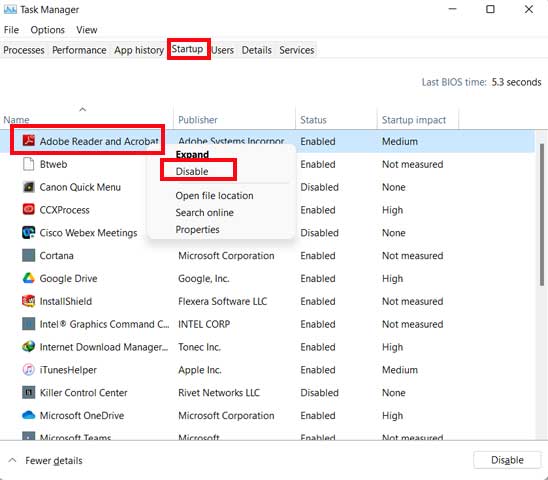Select the Internet Download Manager entry
This screenshot has height=480, width=548.
[x=104, y=347]
